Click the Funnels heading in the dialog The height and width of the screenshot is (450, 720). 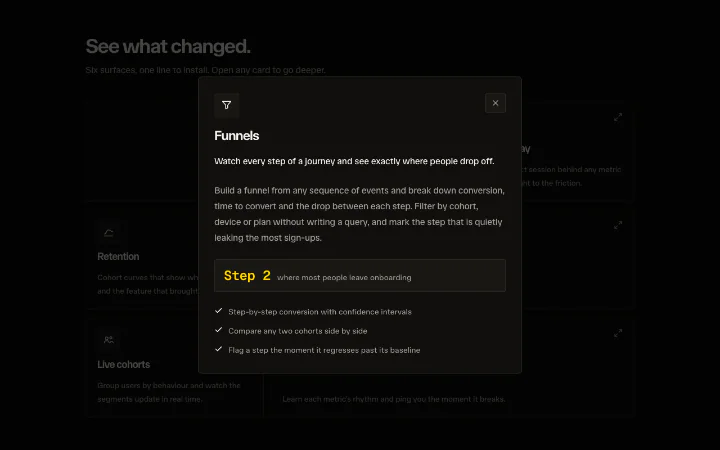point(236,135)
